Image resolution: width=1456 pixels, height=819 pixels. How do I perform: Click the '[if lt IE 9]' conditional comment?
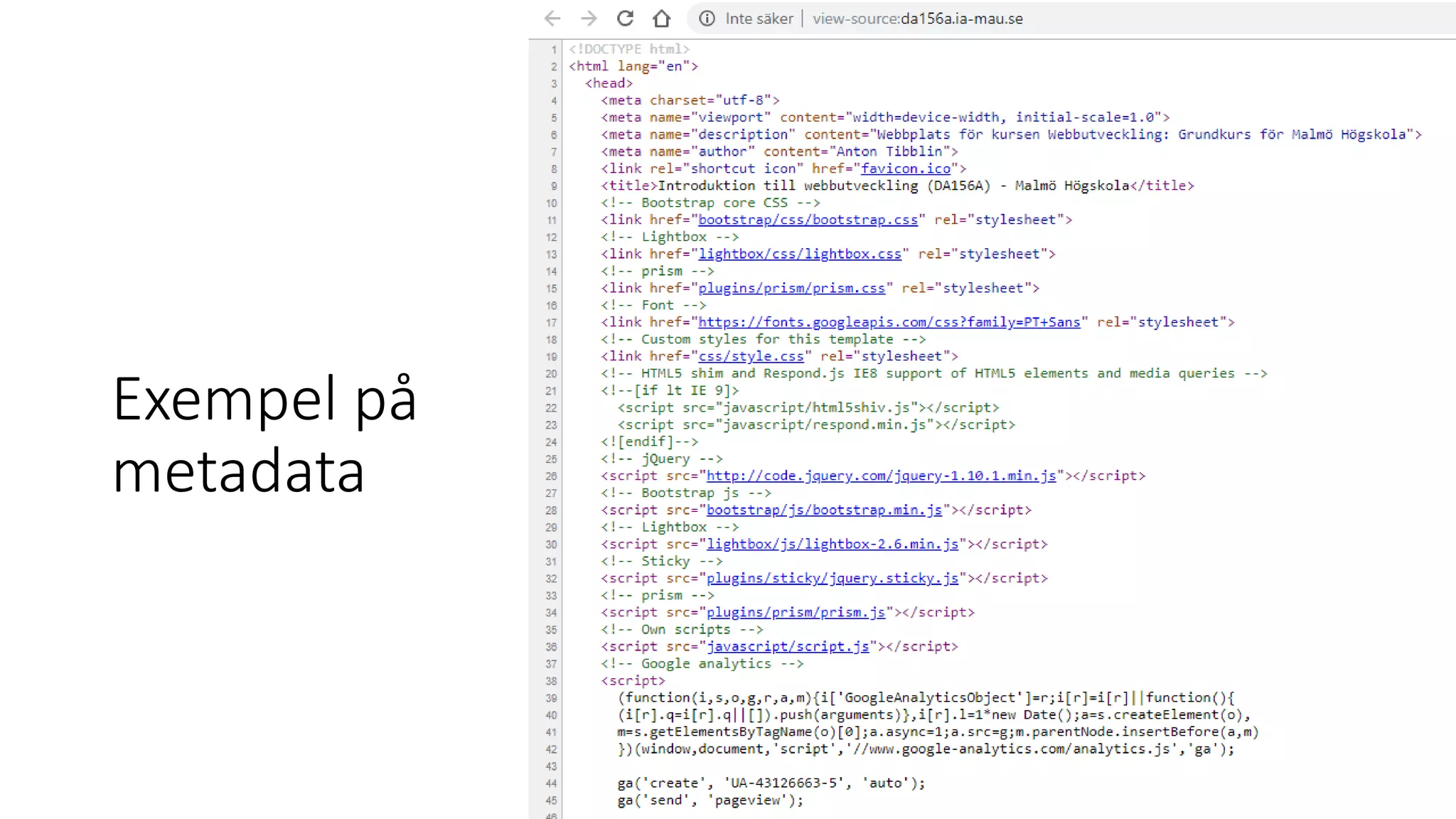(670, 390)
